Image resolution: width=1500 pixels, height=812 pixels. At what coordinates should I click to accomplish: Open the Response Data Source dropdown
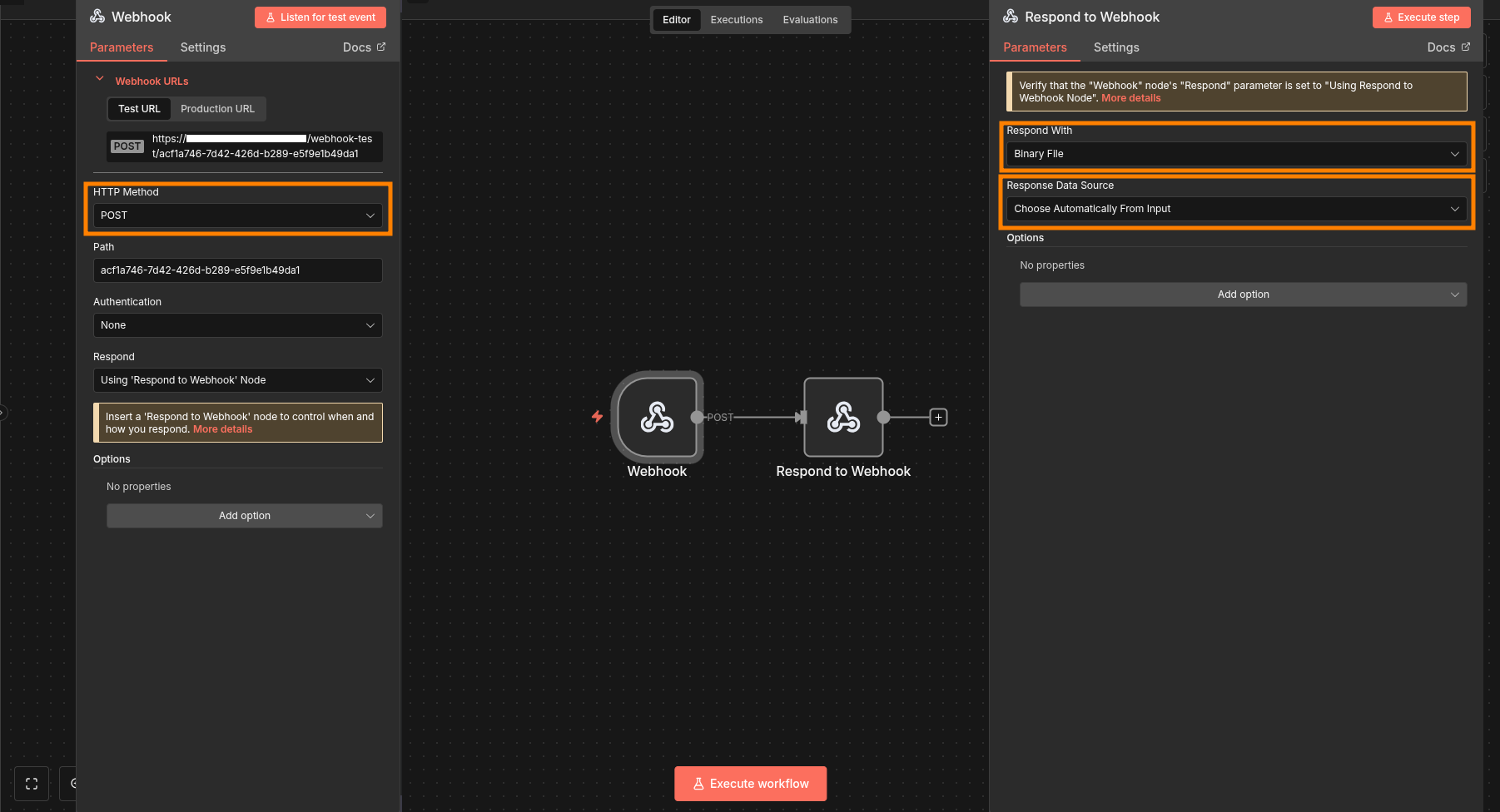click(x=1236, y=209)
